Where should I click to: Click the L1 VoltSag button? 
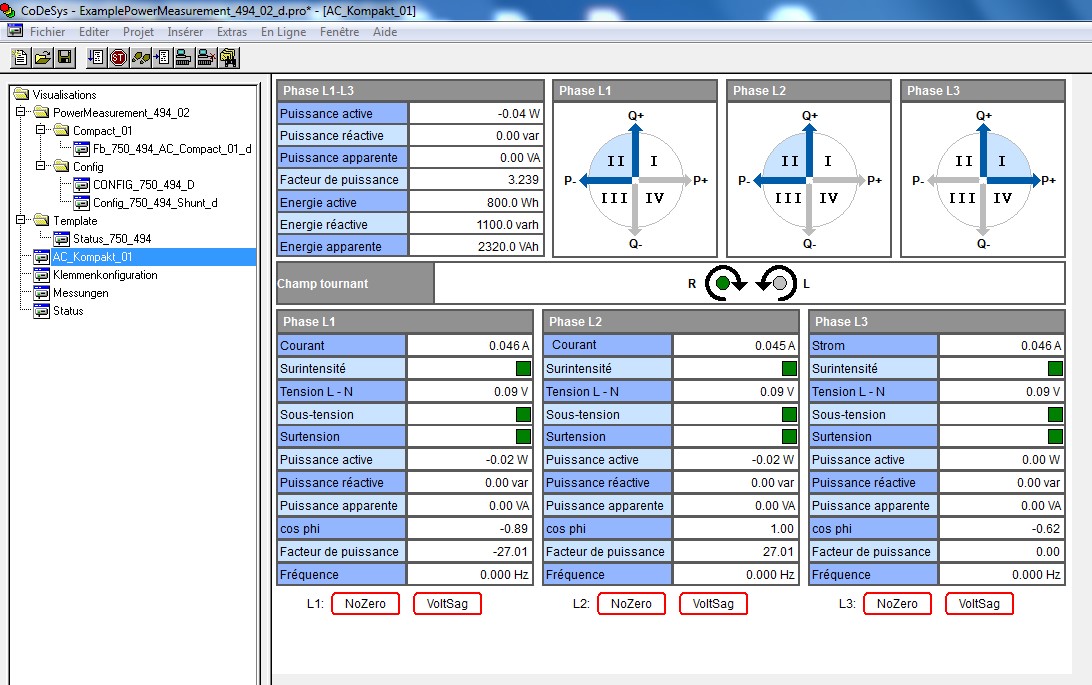pos(447,604)
